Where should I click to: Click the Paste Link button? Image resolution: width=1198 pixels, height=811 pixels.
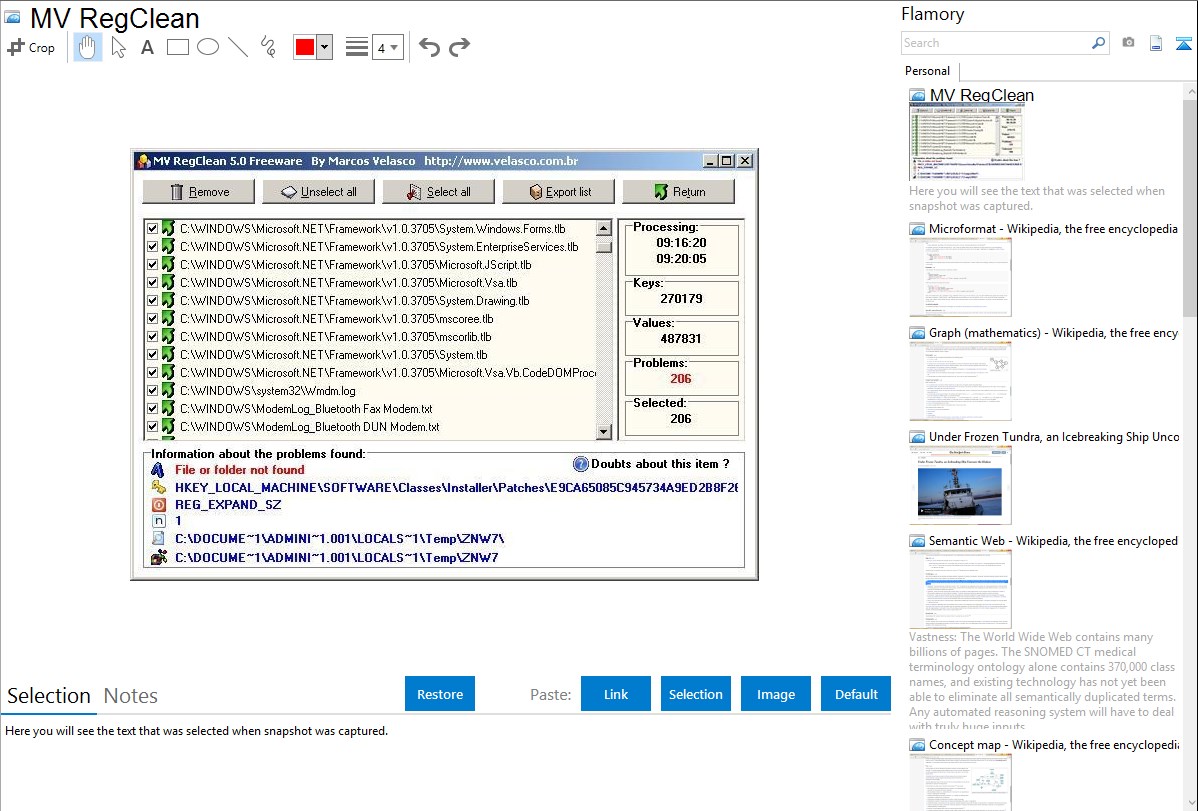pyautogui.click(x=615, y=694)
